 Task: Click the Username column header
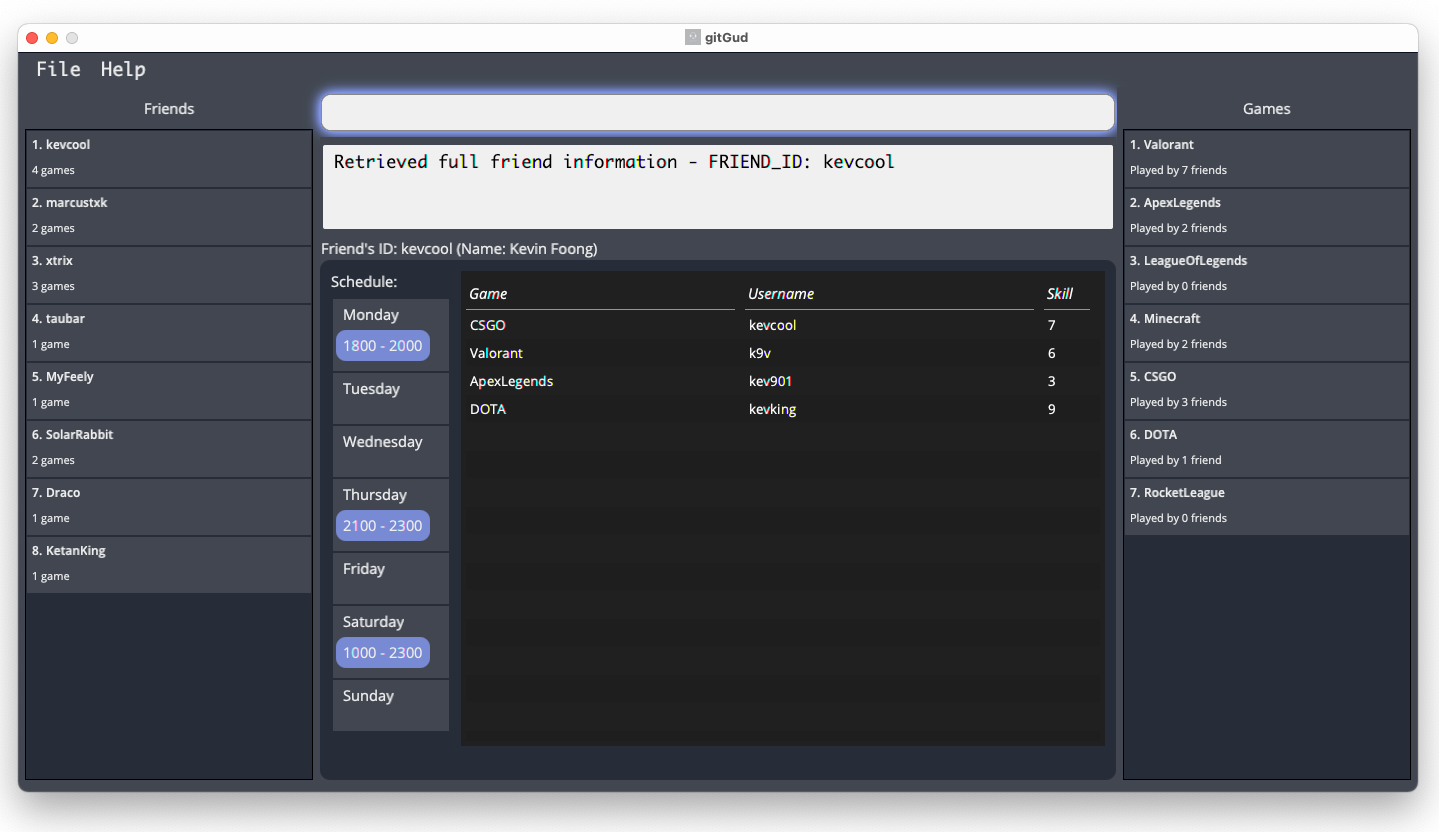[x=890, y=294]
